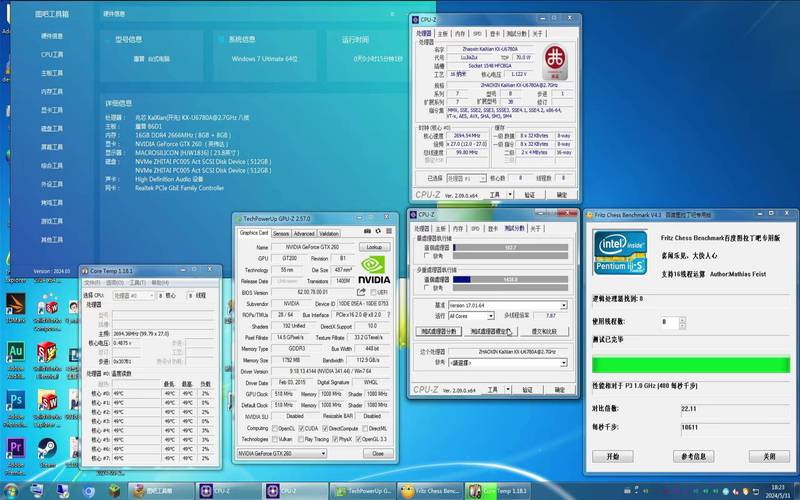
Task: Expand the 工具 arrow in the CPU-Z processor window
Action: click(x=510, y=195)
